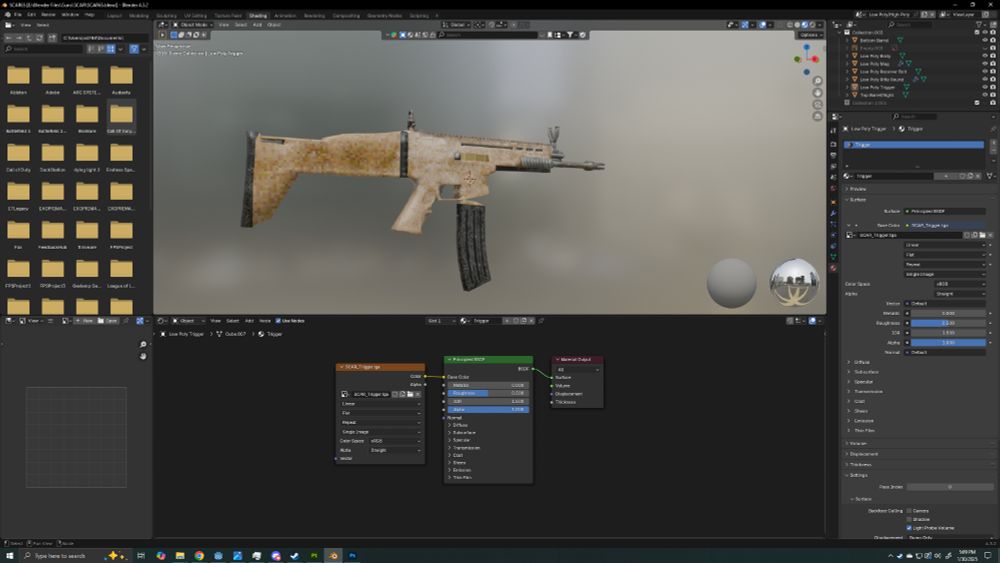Screen dimensions: 1000x563
Task: Enable Backface Culling Shadow checkbox
Action: [909, 519]
